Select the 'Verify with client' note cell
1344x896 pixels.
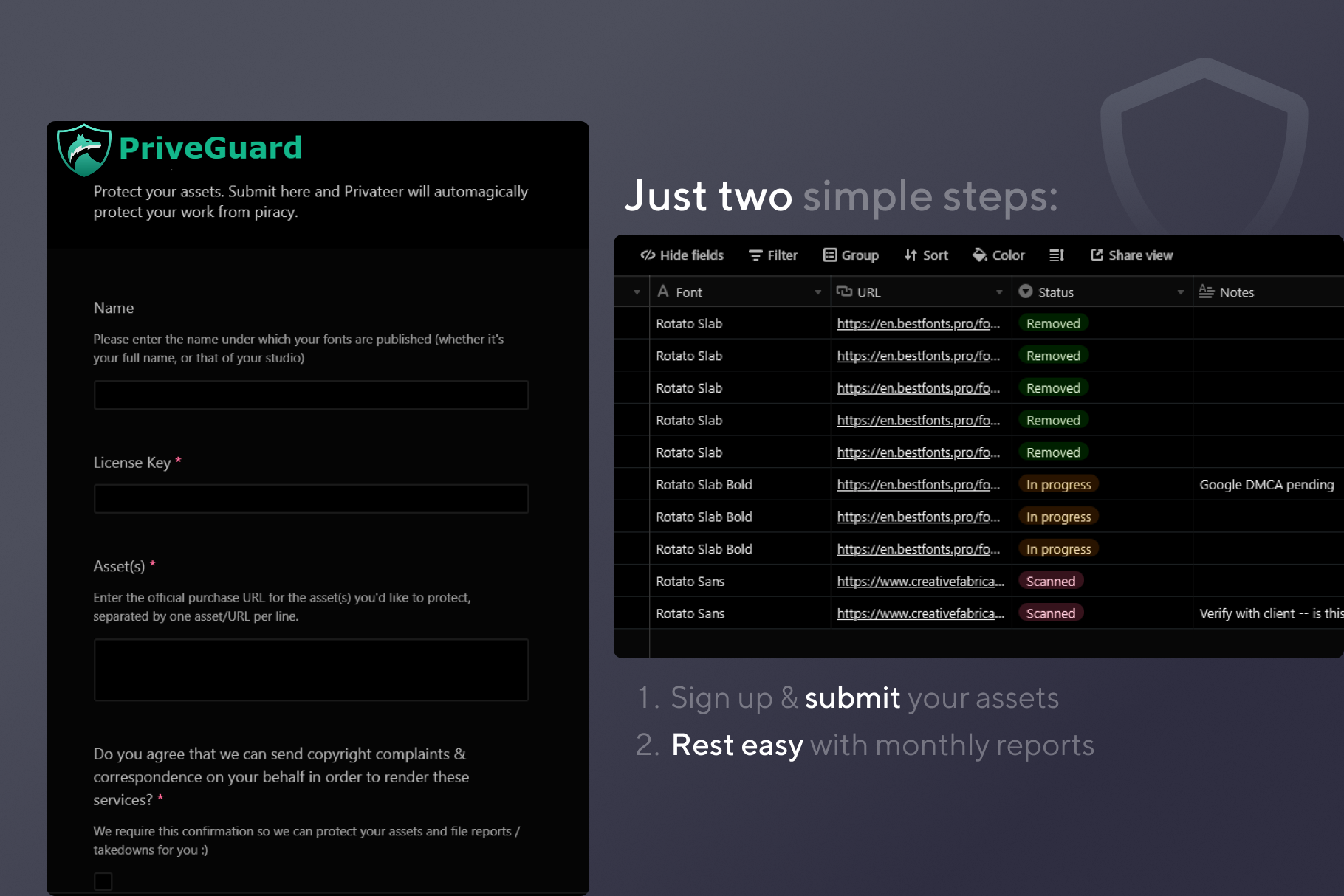pyautogui.click(x=1268, y=614)
